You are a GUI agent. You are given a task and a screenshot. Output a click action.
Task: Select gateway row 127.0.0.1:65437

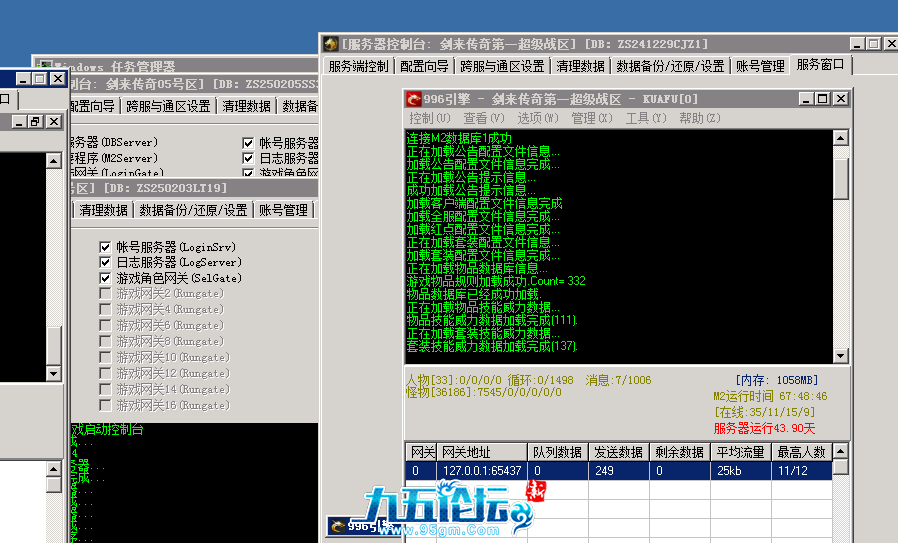coord(619,471)
